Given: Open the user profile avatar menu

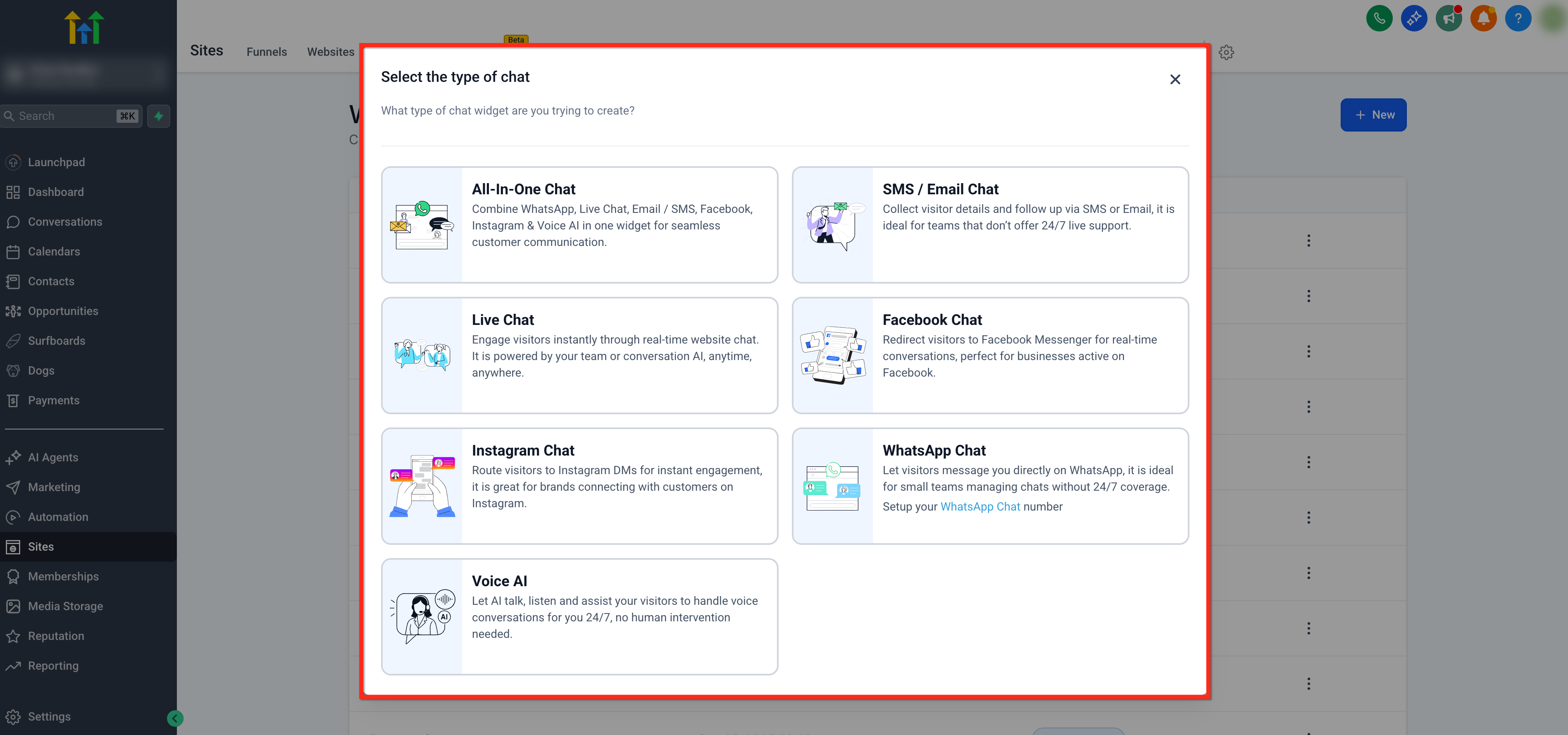Looking at the screenshot, I should click(1553, 18).
